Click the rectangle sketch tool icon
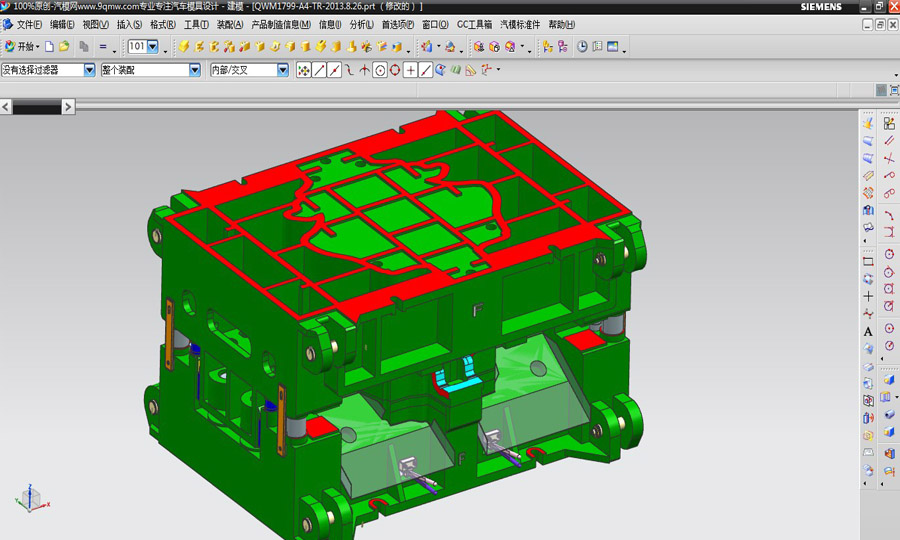 pos(868,261)
